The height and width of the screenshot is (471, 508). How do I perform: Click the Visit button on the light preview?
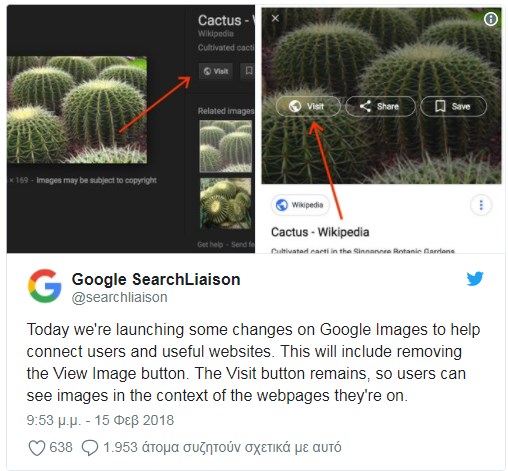click(308, 106)
